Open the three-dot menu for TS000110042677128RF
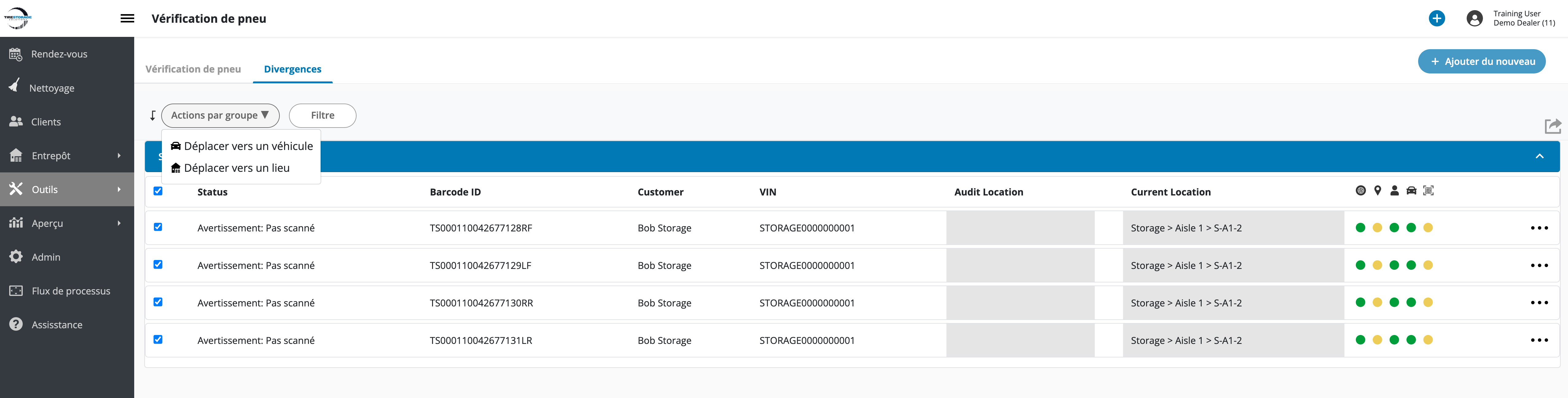 [1539, 228]
